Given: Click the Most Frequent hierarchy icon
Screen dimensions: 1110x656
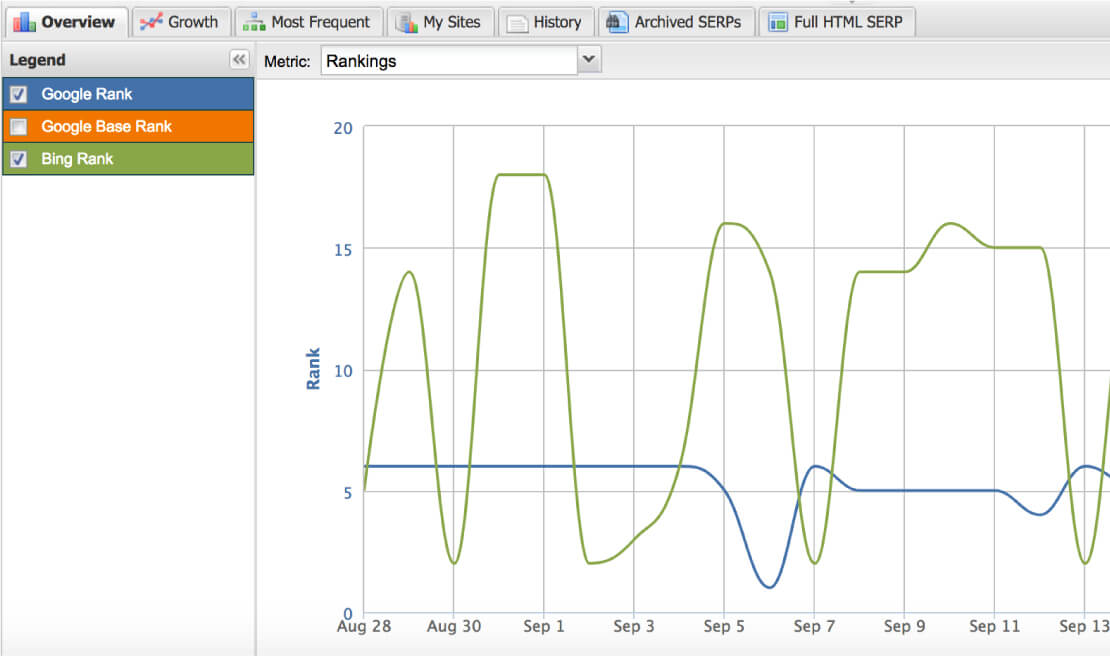Looking at the screenshot, I should (x=254, y=22).
